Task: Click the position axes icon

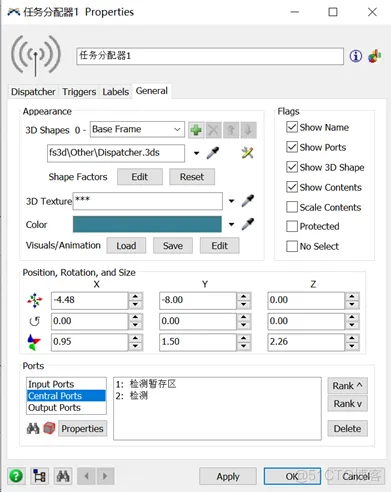Action: click(35, 300)
